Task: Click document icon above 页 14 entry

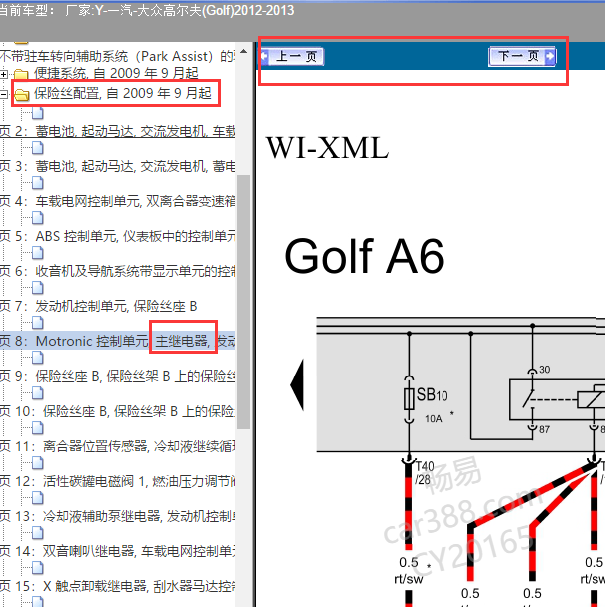Action: [38, 533]
